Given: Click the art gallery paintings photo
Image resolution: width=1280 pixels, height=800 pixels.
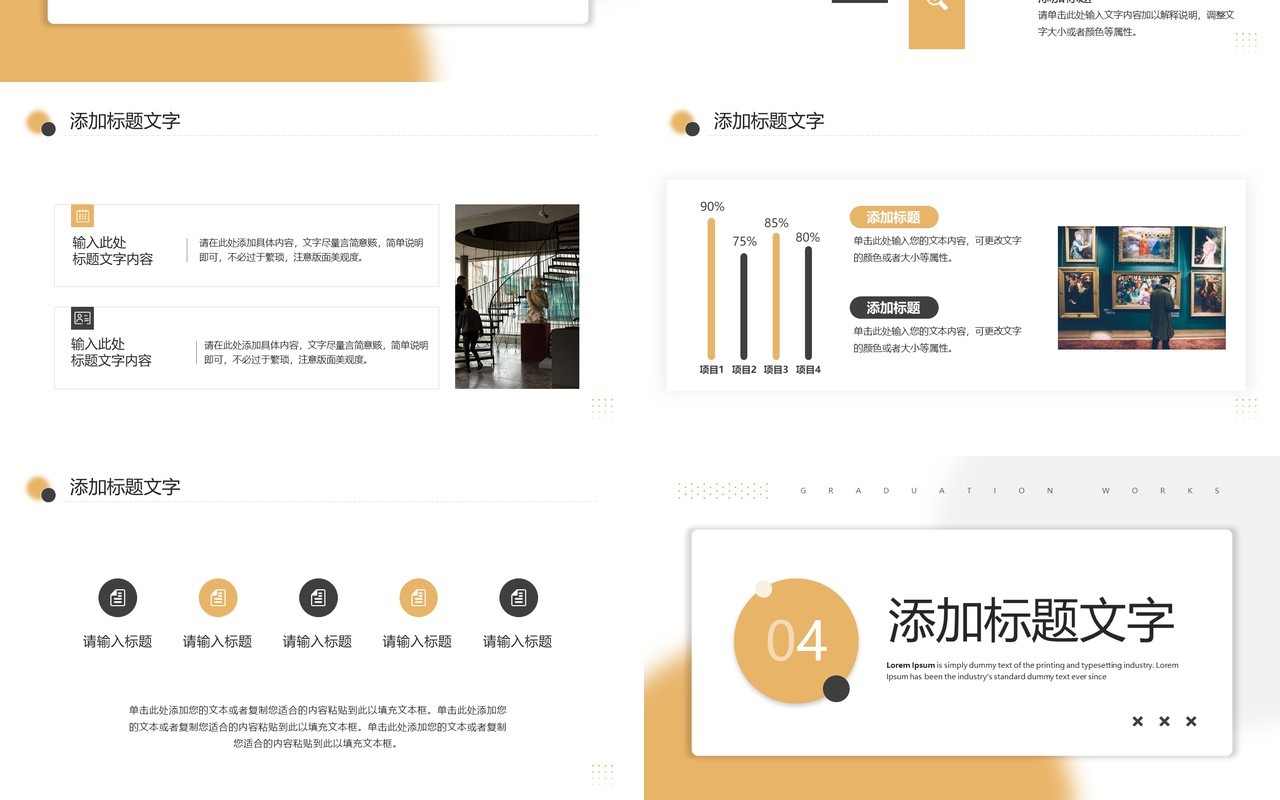Looking at the screenshot, I should (x=1141, y=287).
